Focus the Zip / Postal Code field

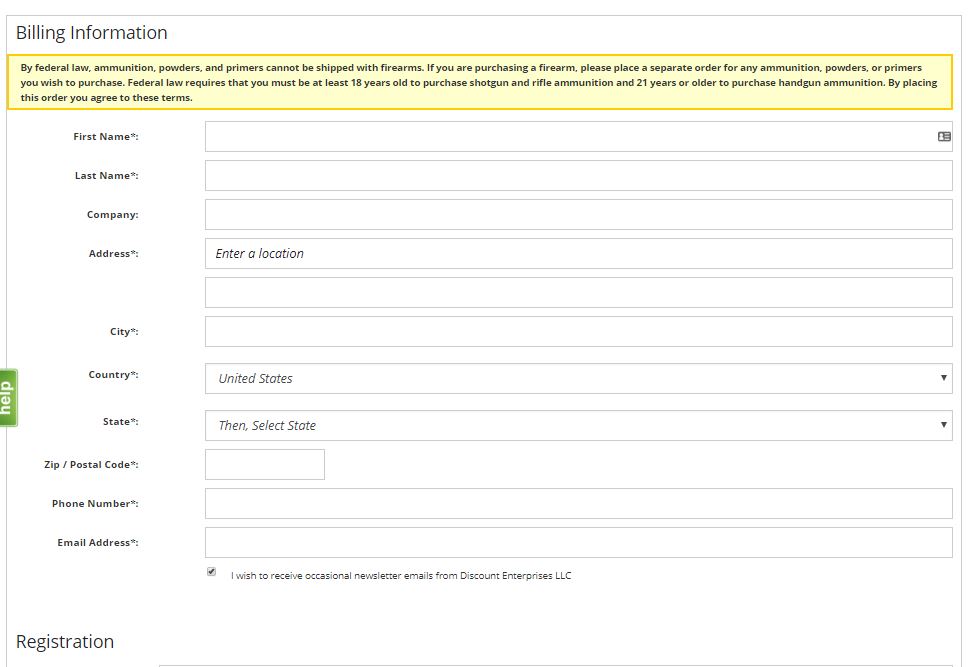[264, 464]
